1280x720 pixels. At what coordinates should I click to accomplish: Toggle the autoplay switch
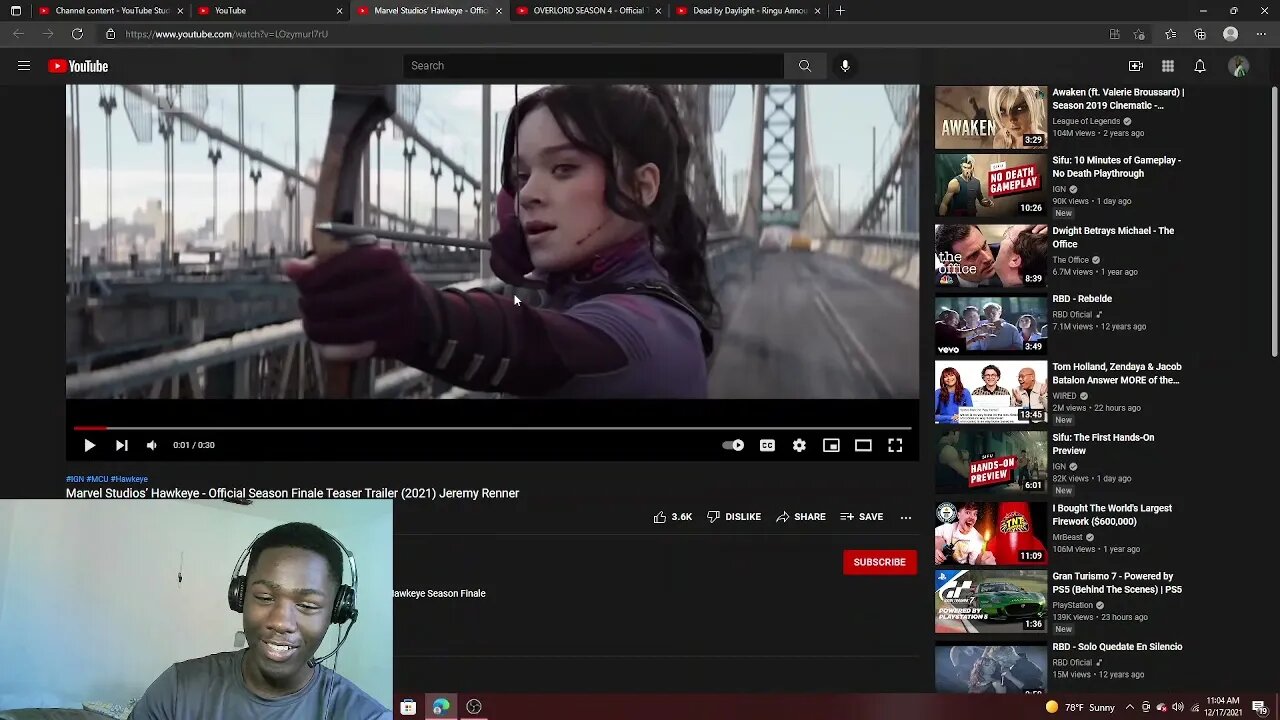pos(733,445)
